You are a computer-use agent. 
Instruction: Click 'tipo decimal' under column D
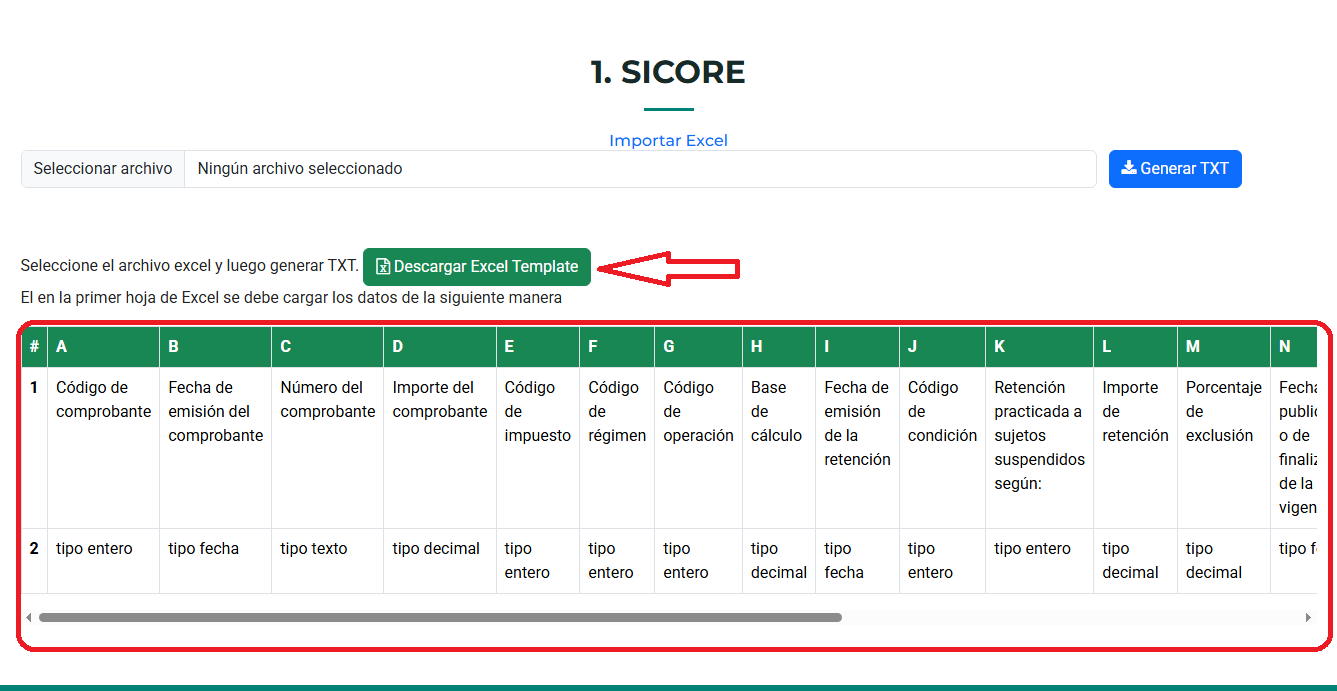point(440,561)
